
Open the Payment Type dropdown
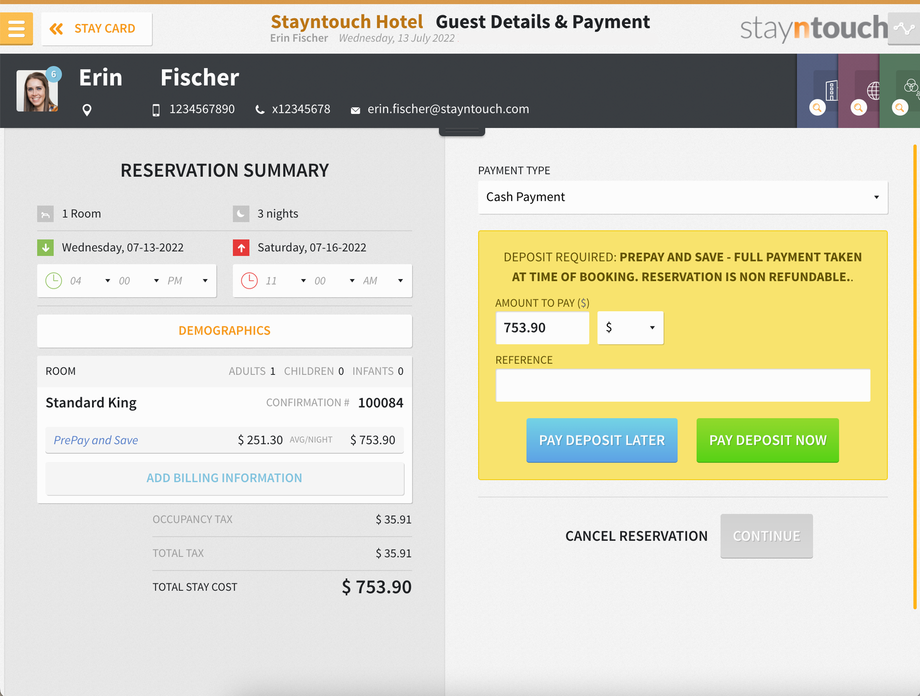[683, 197]
